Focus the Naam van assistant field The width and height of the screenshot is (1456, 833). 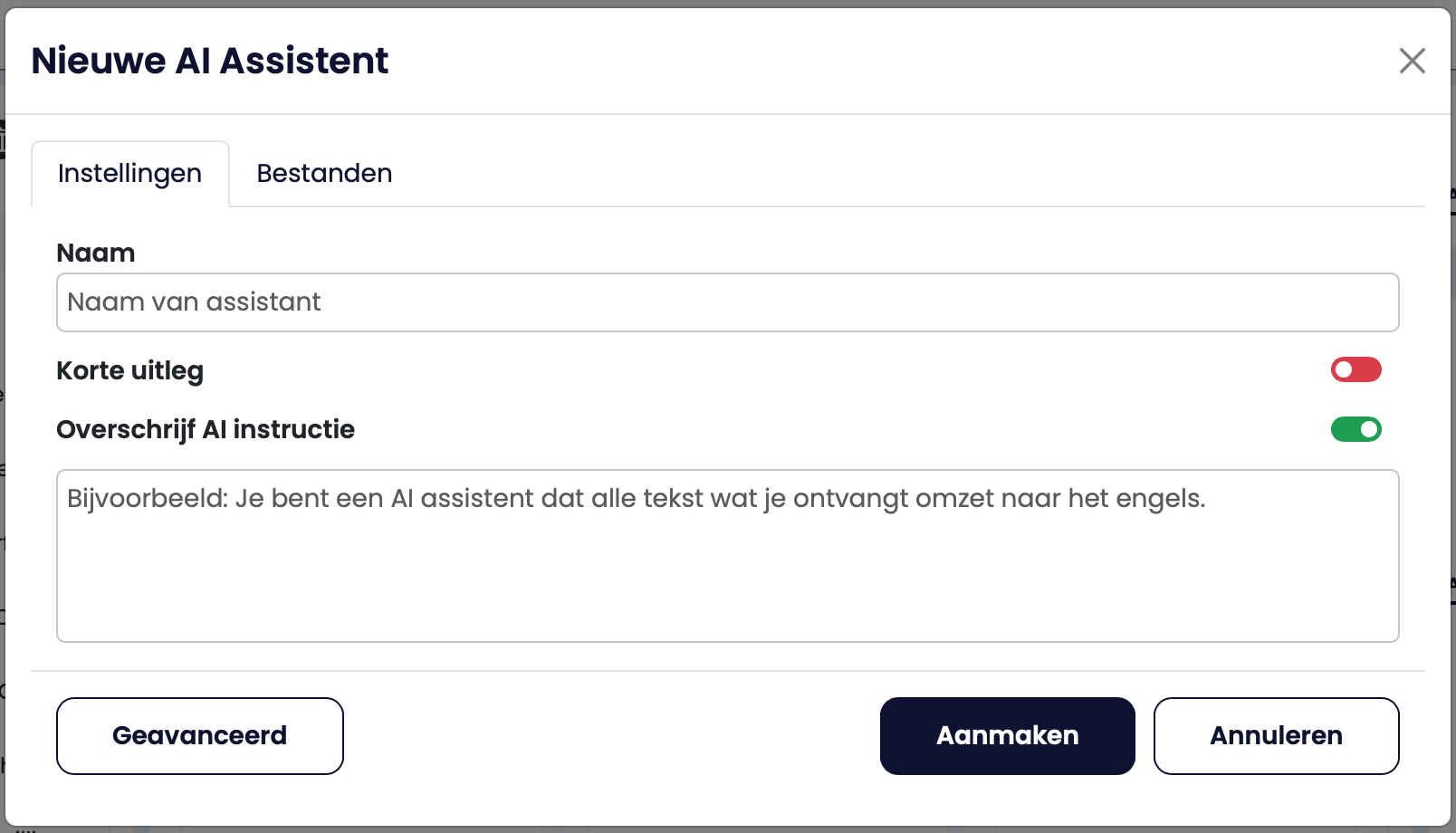coord(727,302)
